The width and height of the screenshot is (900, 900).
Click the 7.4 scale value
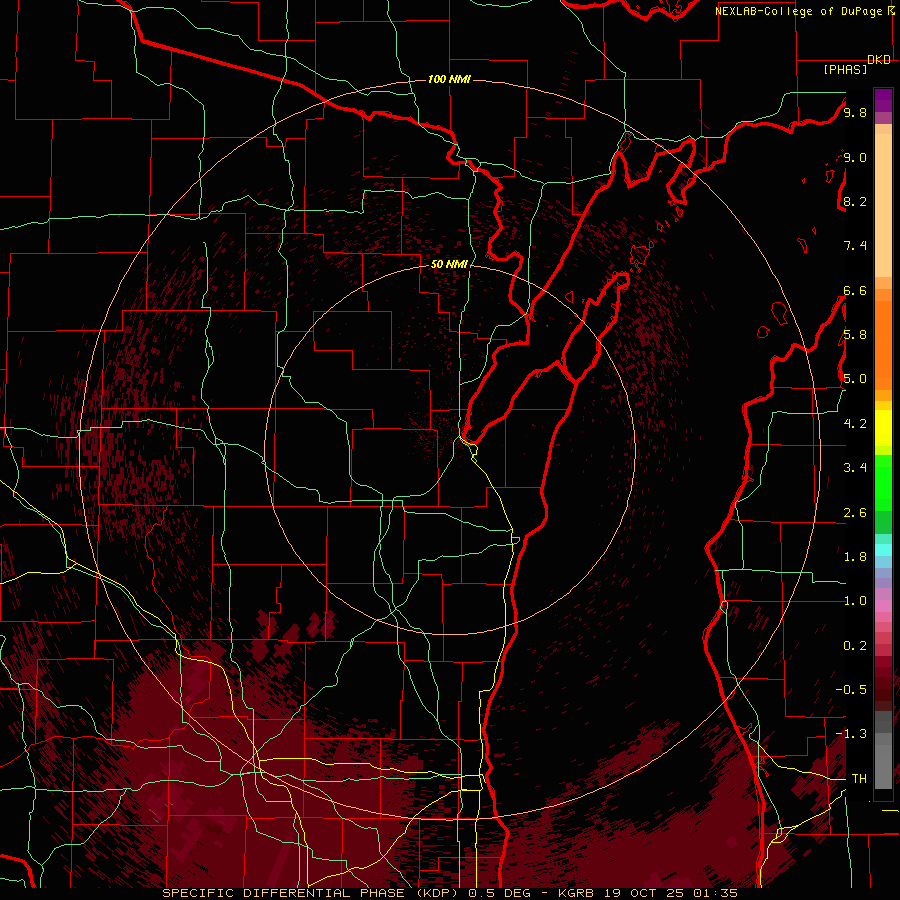[x=855, y=246]
